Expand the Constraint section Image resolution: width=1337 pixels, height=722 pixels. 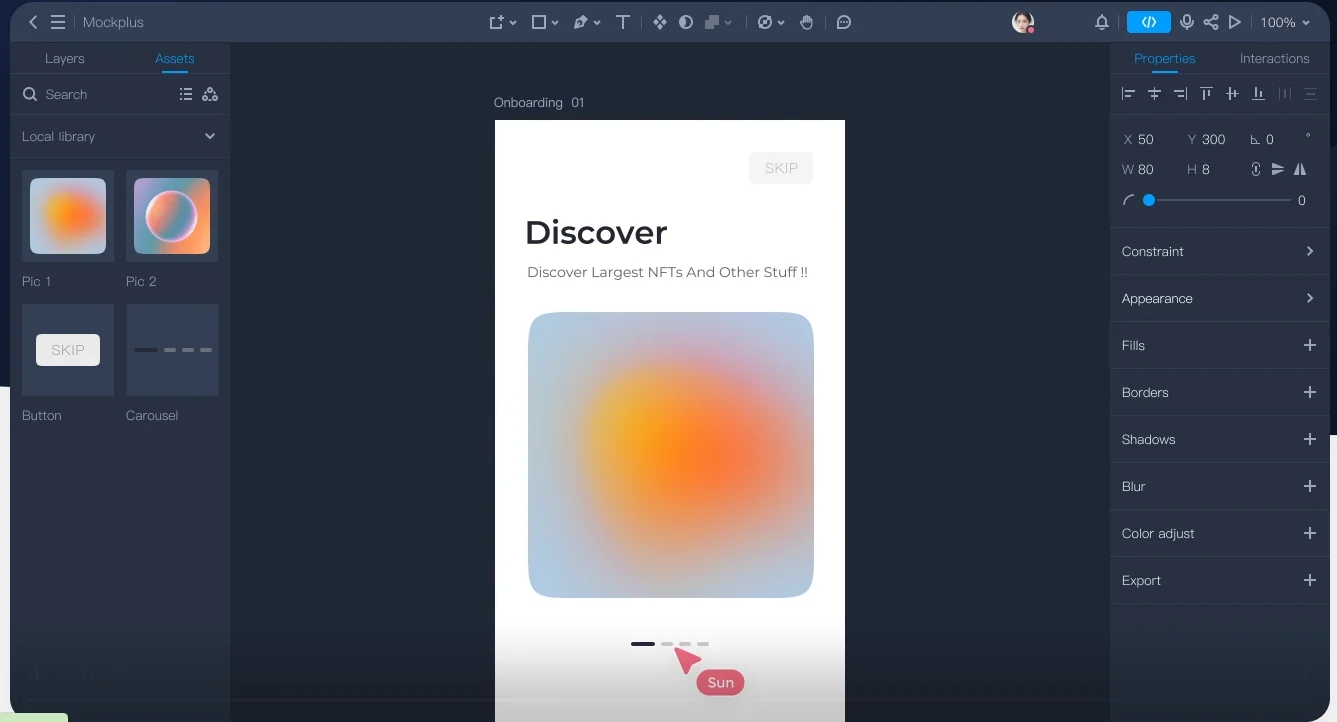[1219, 251]
